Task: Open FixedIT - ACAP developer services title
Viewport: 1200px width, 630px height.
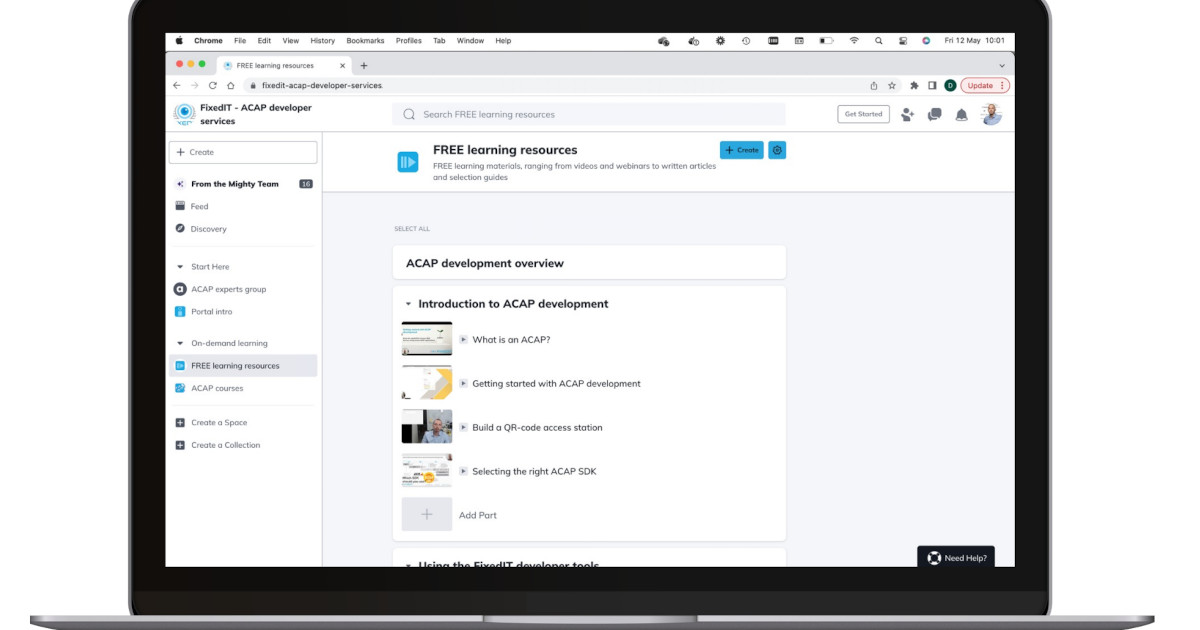Action: click(x=256, y=114)
